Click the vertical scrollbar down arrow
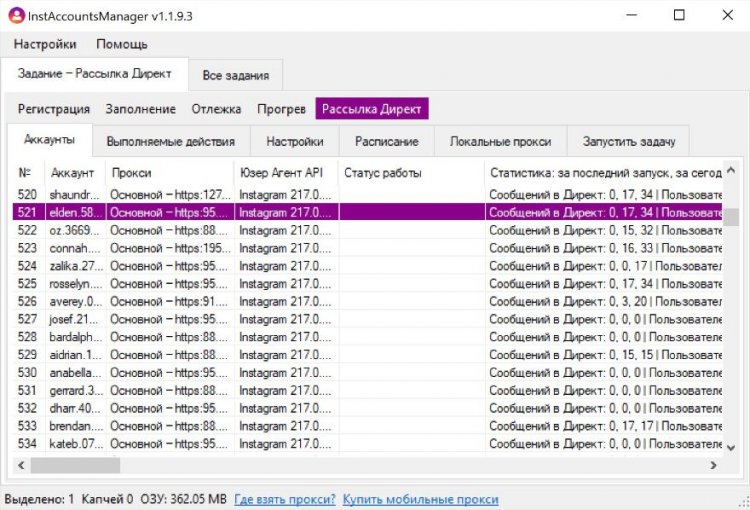The height and width of the screenshot is (510, 750). pyautogui.click(x=731, y=447)
